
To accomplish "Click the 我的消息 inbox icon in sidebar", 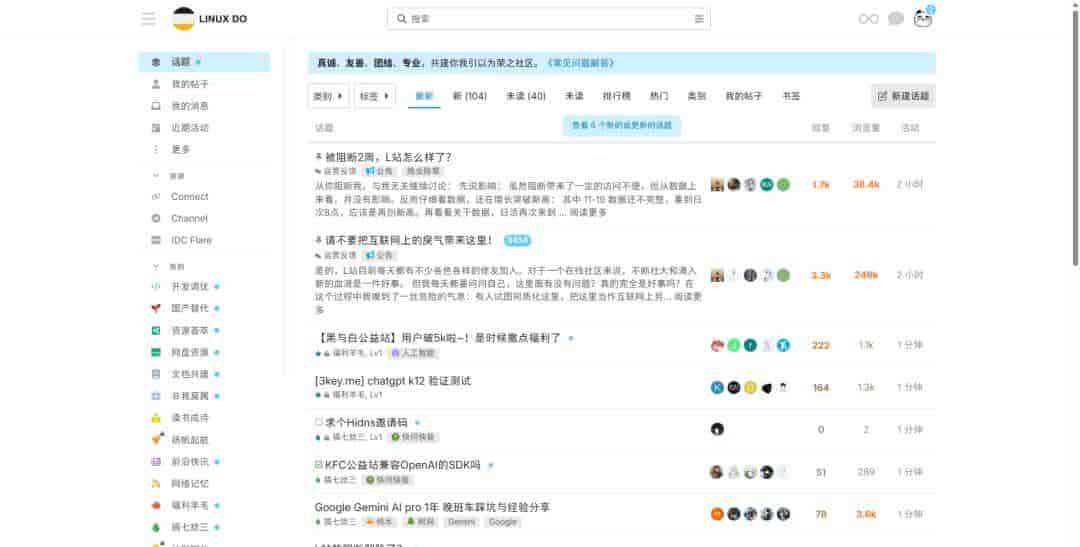I will pos(156,106).
